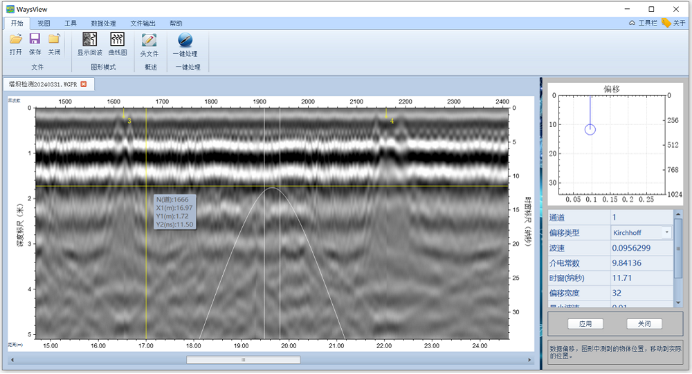Switch to 曲线图 wiggle curve display mode
The height and width of the screenshot is (374, 692).
click(x=117, y=44)
